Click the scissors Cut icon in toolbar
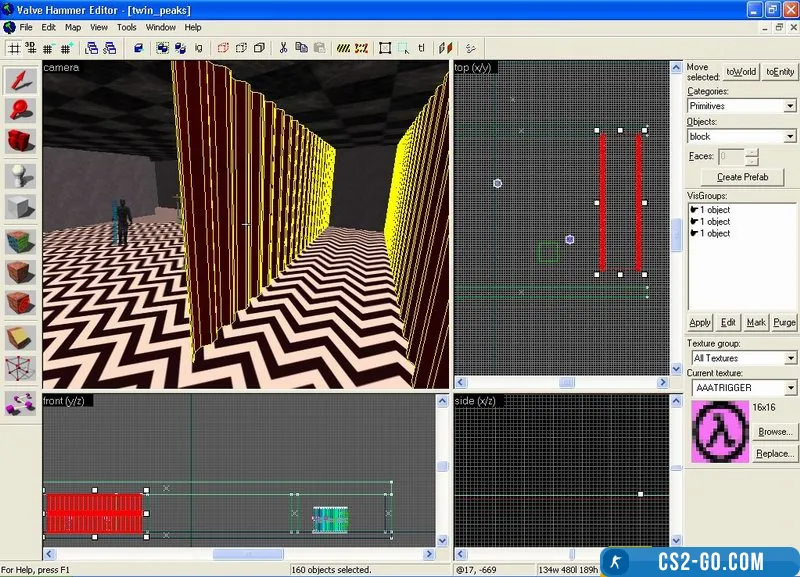Image resolution: width=800 pixels, height=577 pixels. 284,47
